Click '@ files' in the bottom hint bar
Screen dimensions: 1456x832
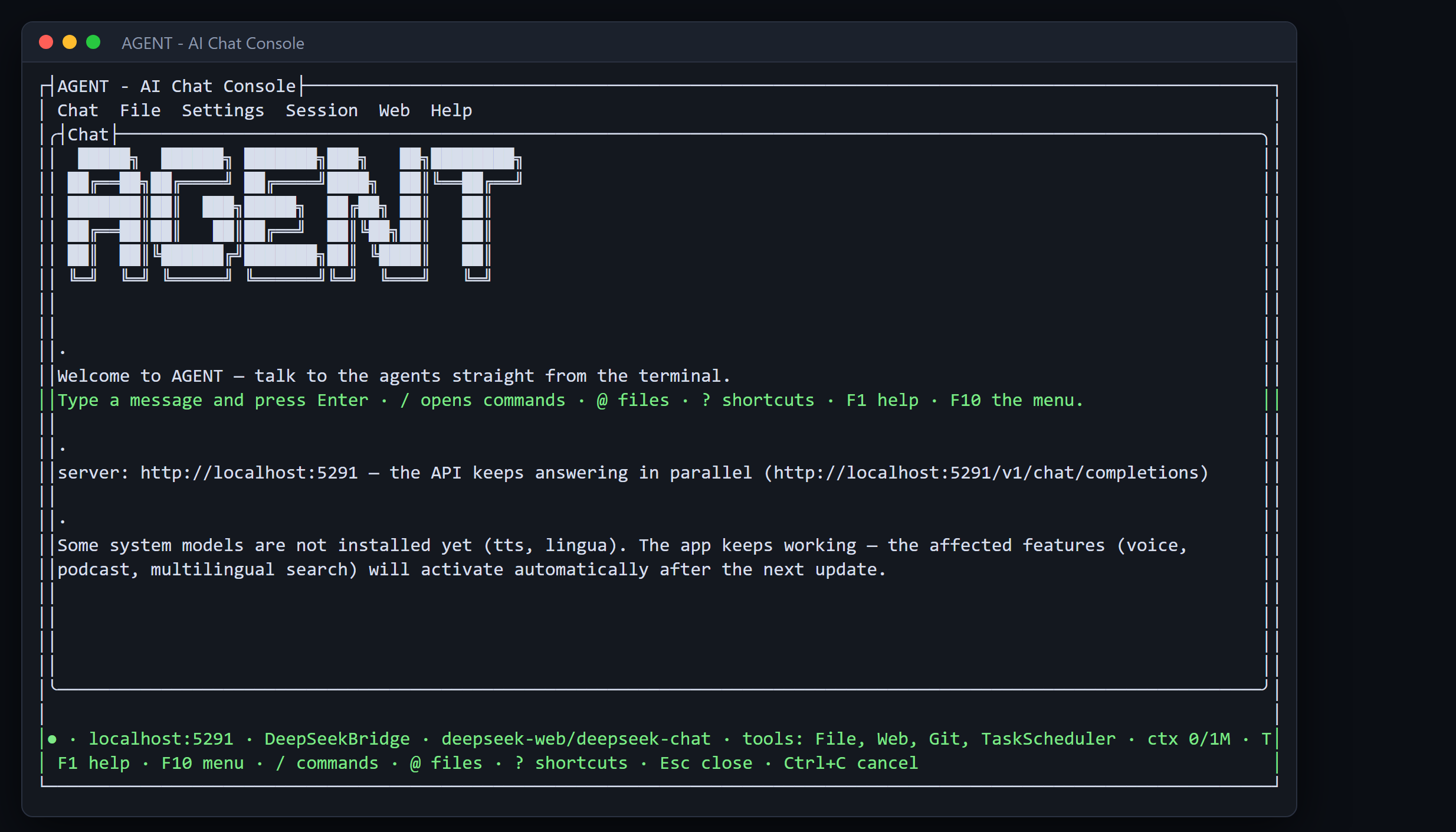point(446,763)
